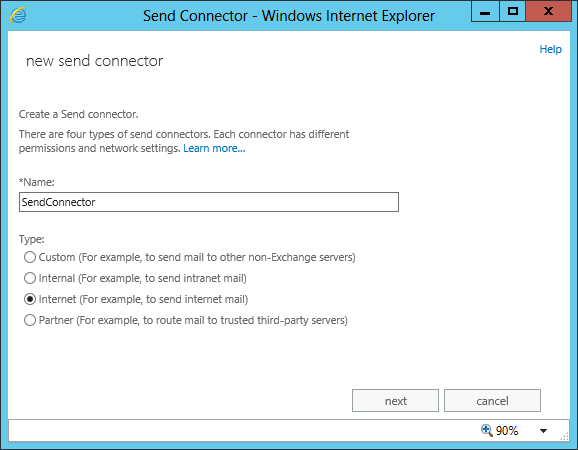Click the next button
This screenshot has height=450, width=578.
point(395,401)
